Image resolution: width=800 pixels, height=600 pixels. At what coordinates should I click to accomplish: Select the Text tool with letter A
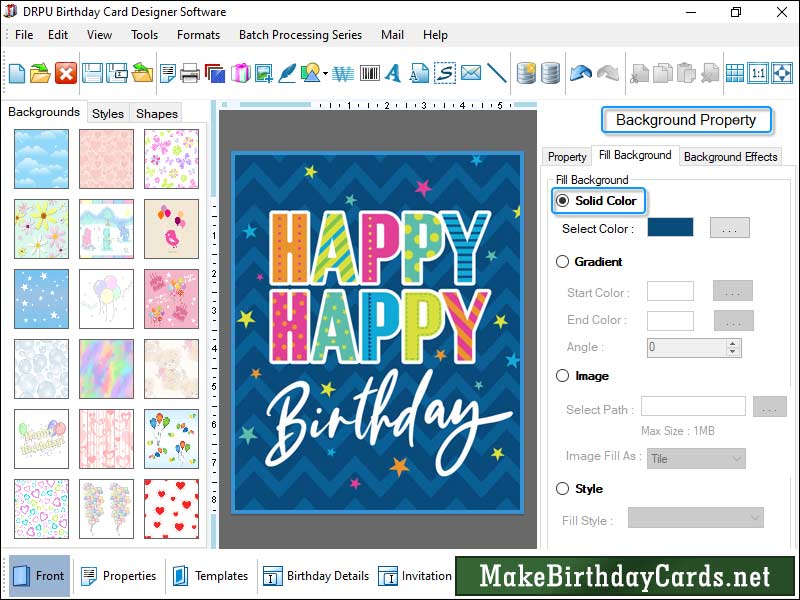392,72
